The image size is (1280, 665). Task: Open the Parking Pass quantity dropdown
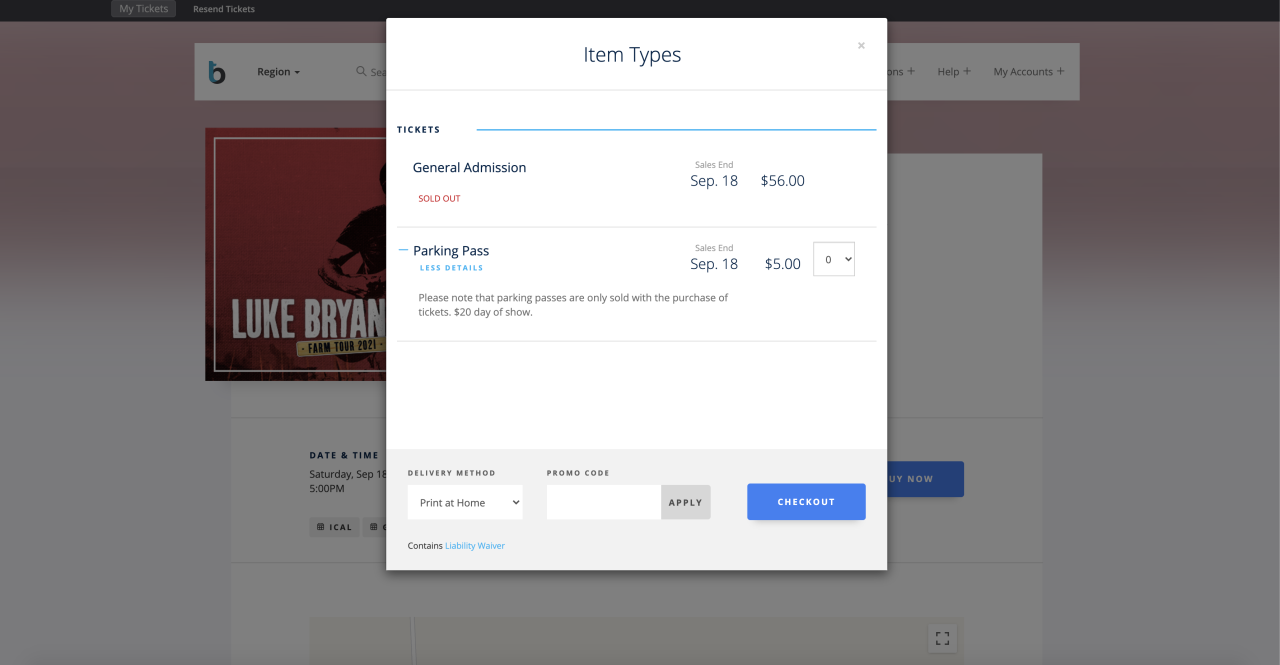tap(833, 259)
